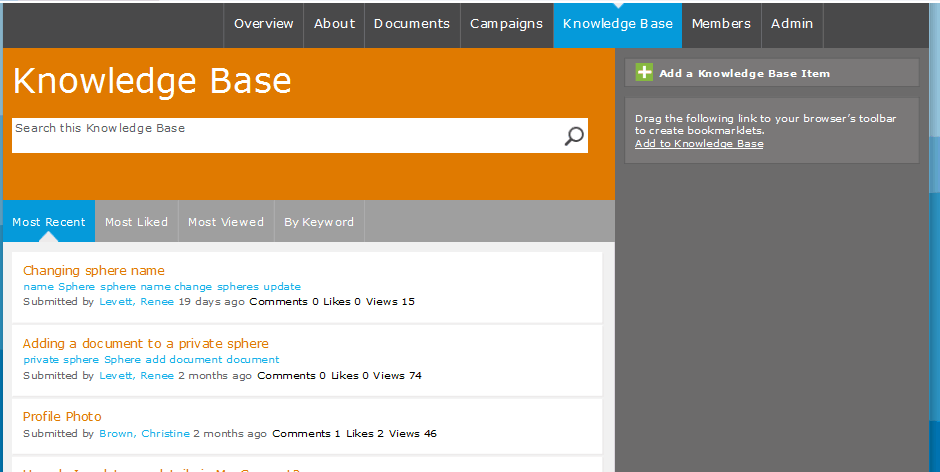Switch to By Keyword tab
Screen dimensions: 940x472
coord(319,221)
